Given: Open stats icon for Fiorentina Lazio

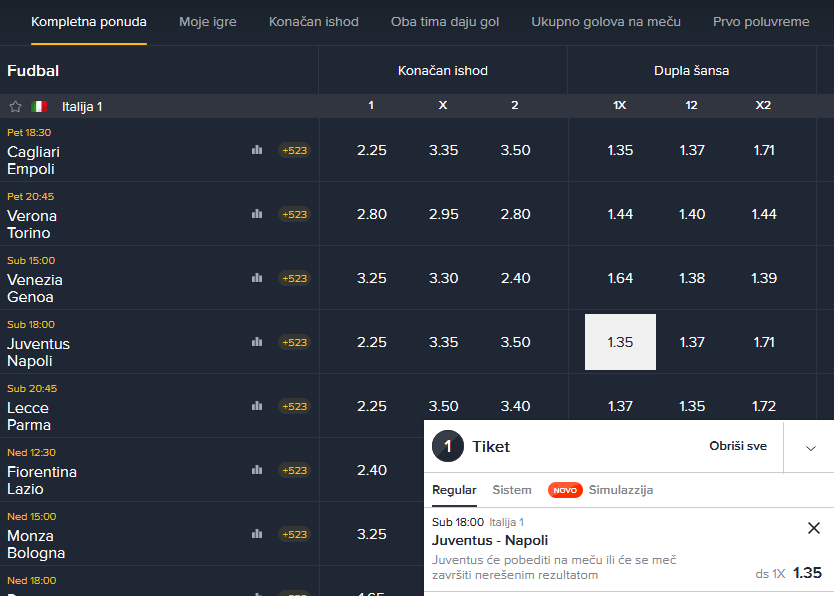Looking at the screenshot, I should coord(257,470).
